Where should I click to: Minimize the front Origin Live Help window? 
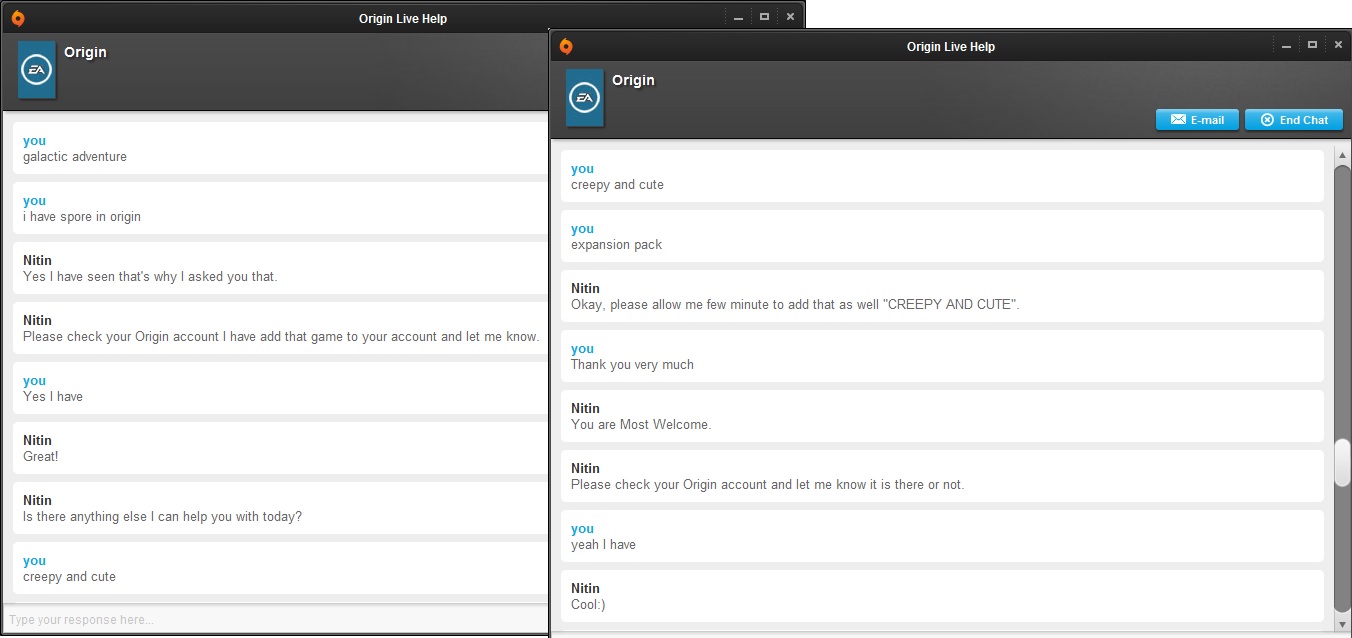pos(1286,46)
